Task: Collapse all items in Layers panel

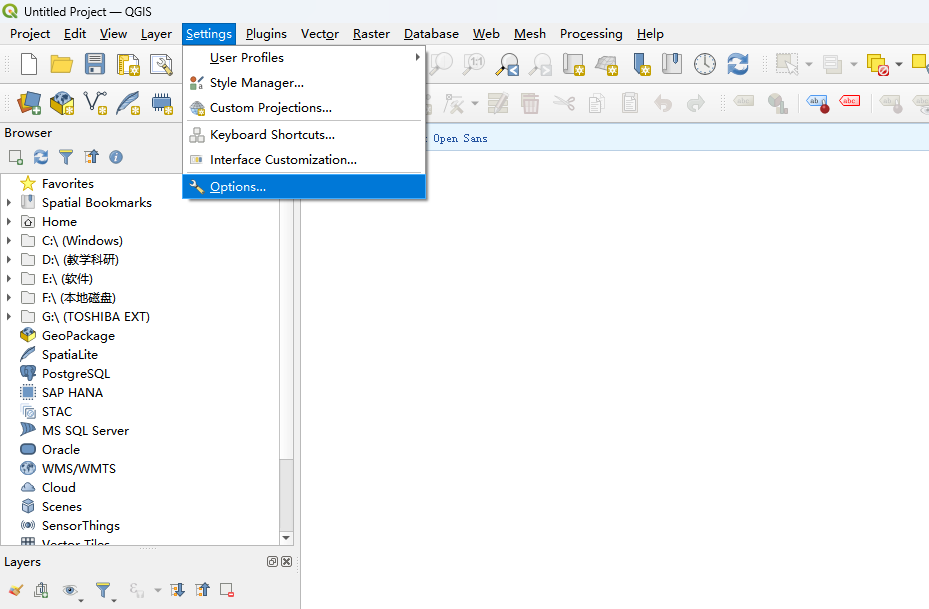Action: 203,590
